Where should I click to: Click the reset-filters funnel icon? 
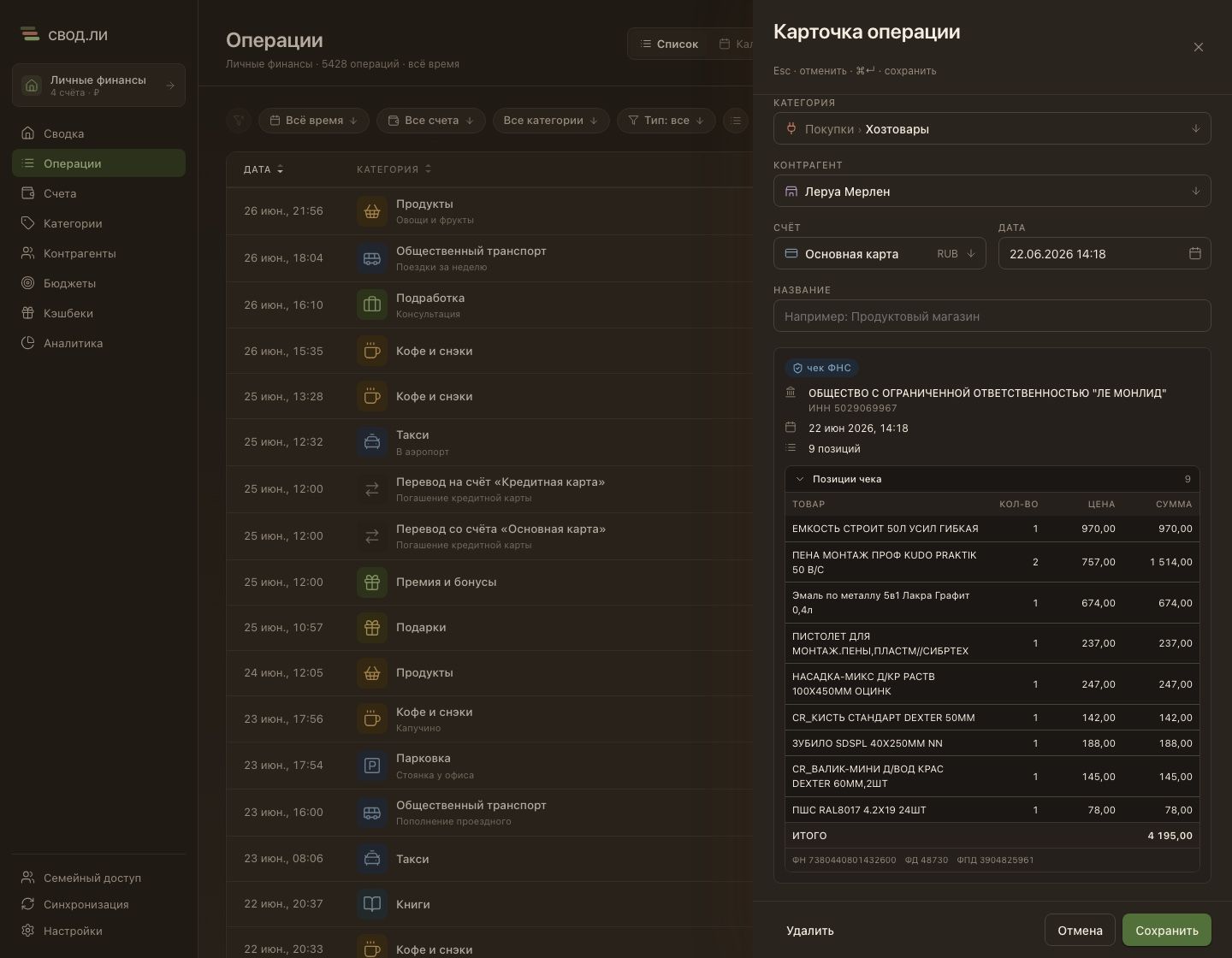(x=239, y=121)
